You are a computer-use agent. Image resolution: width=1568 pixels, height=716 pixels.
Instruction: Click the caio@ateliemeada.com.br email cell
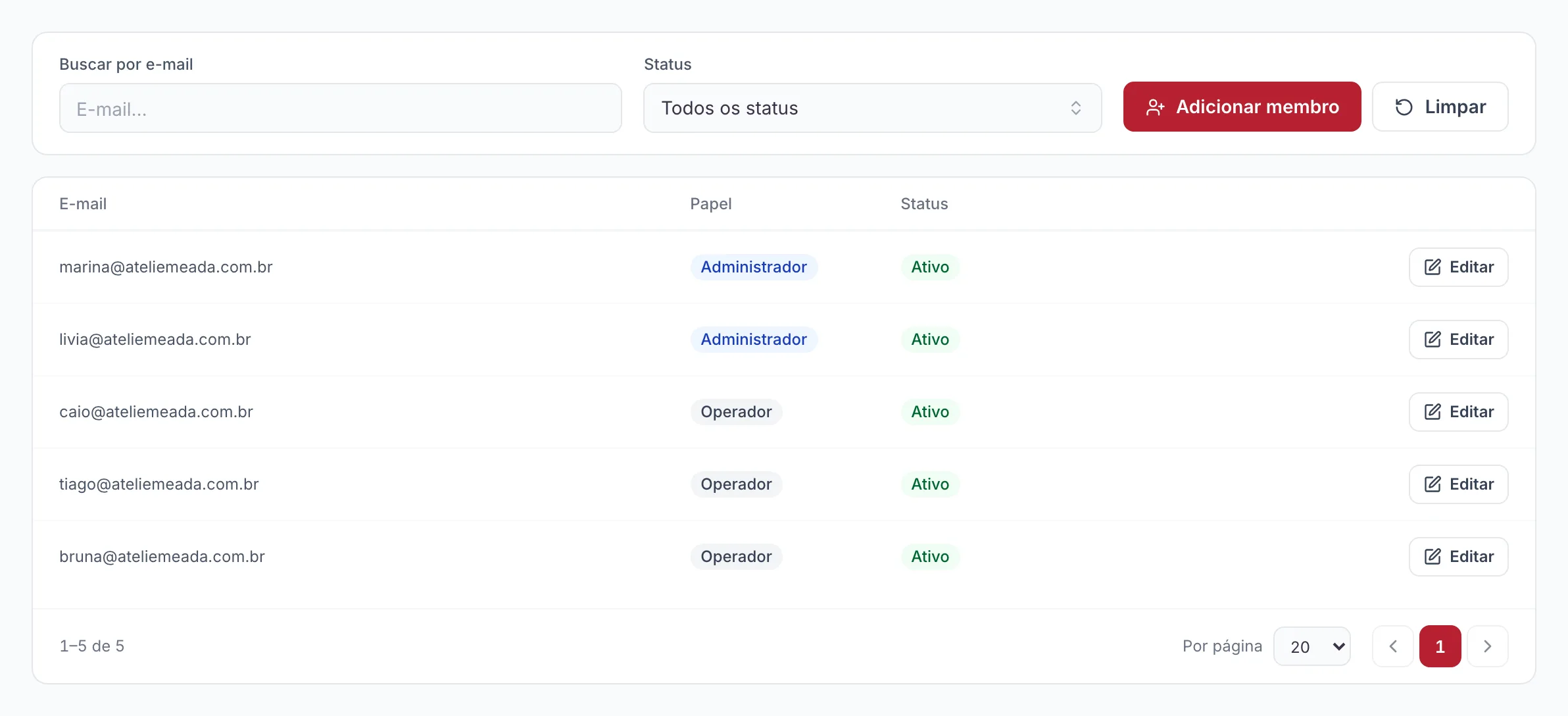click(156, 412)
